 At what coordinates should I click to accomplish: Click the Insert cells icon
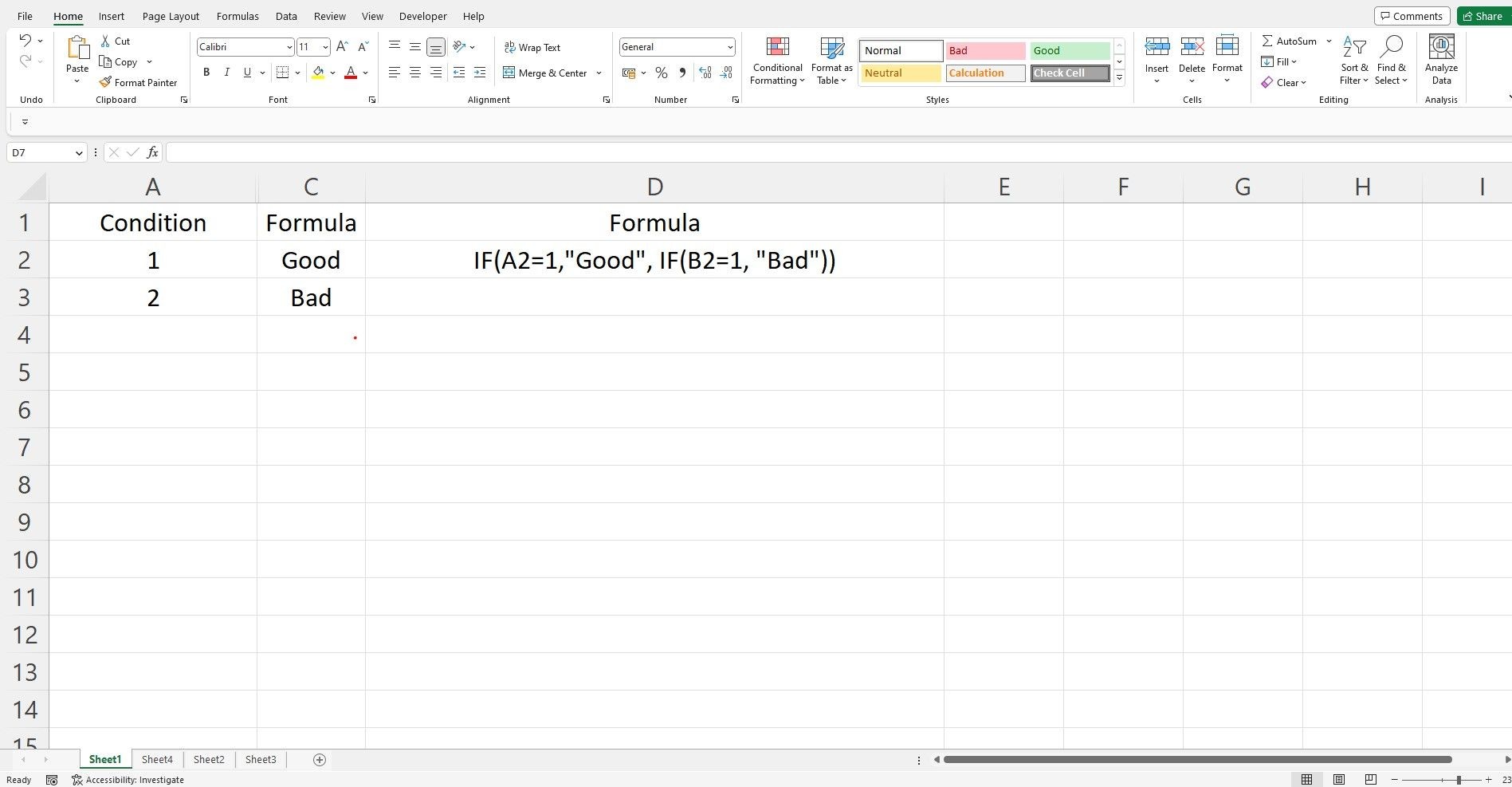1157,47
